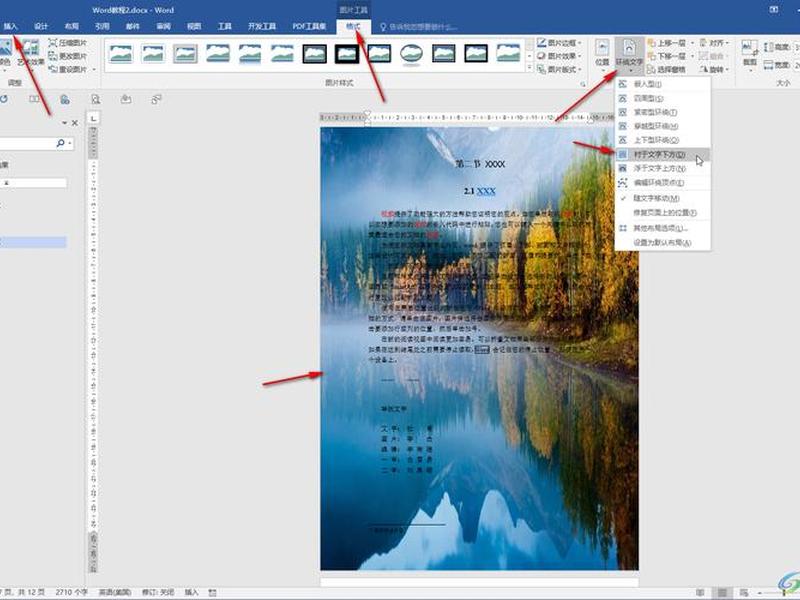Toggle the fix-position-on-page option in wrap menu

tap(663, 212)
